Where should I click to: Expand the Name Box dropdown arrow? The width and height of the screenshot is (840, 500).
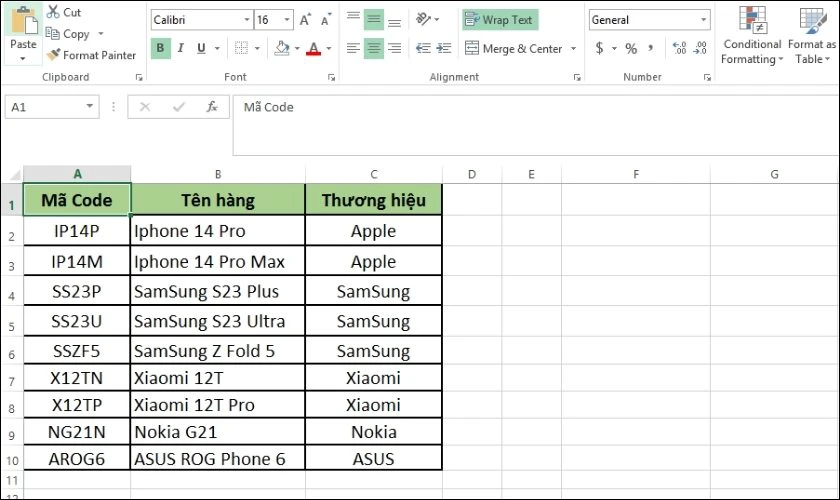[90, 107]
